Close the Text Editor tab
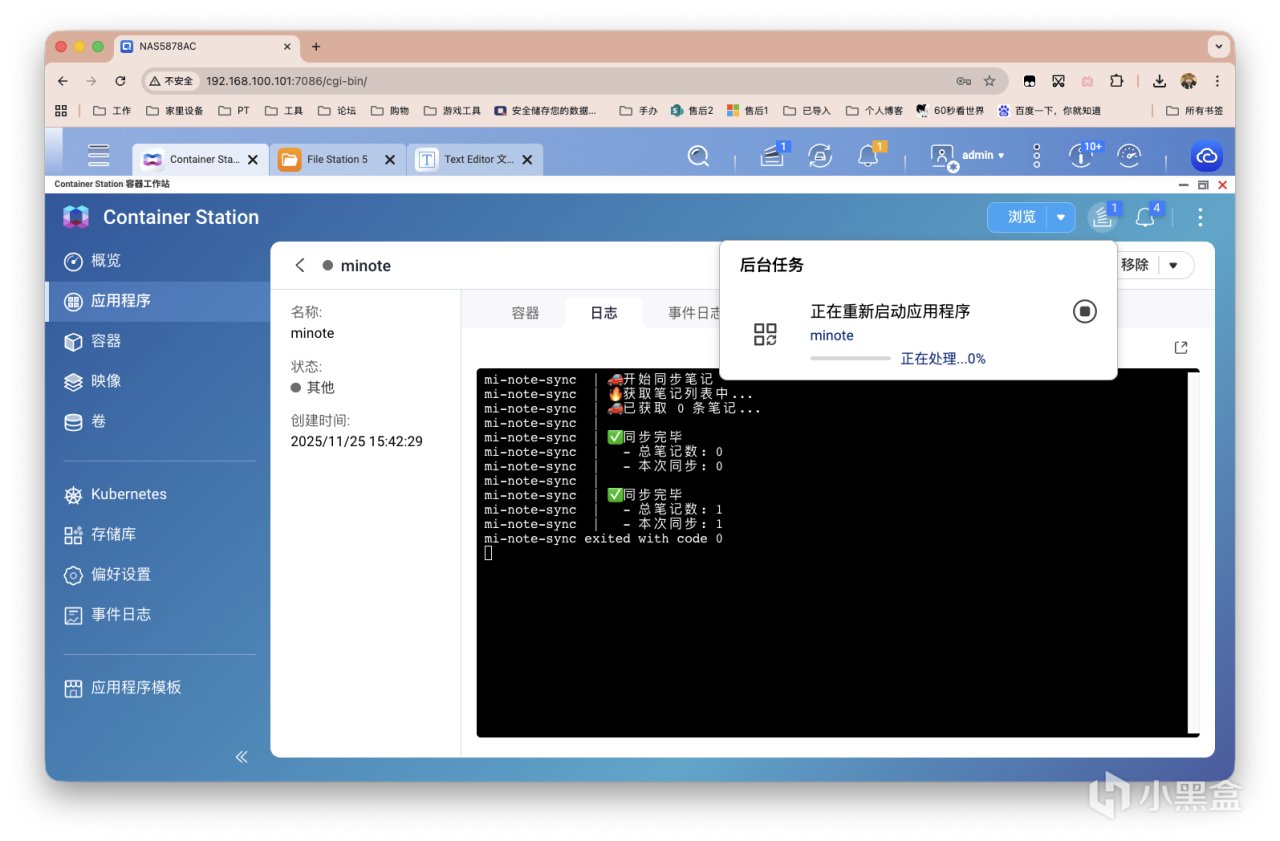 tap(527, 159)
